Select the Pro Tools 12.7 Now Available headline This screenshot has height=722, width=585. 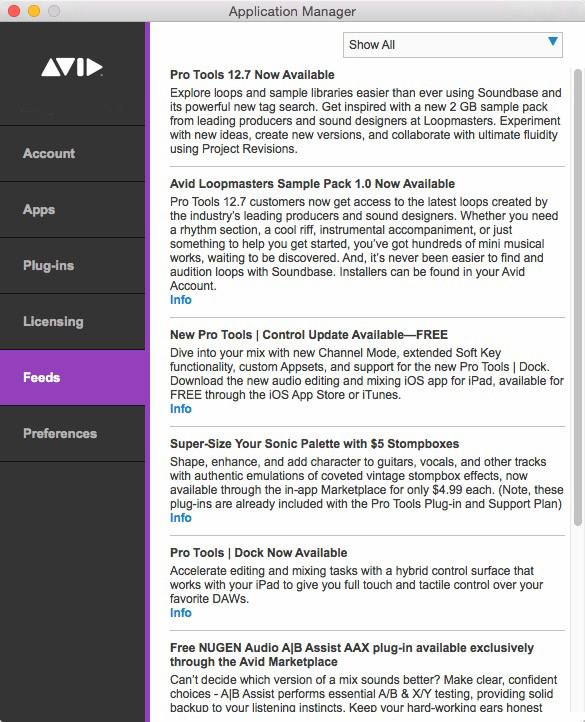[x=252, y=75]
